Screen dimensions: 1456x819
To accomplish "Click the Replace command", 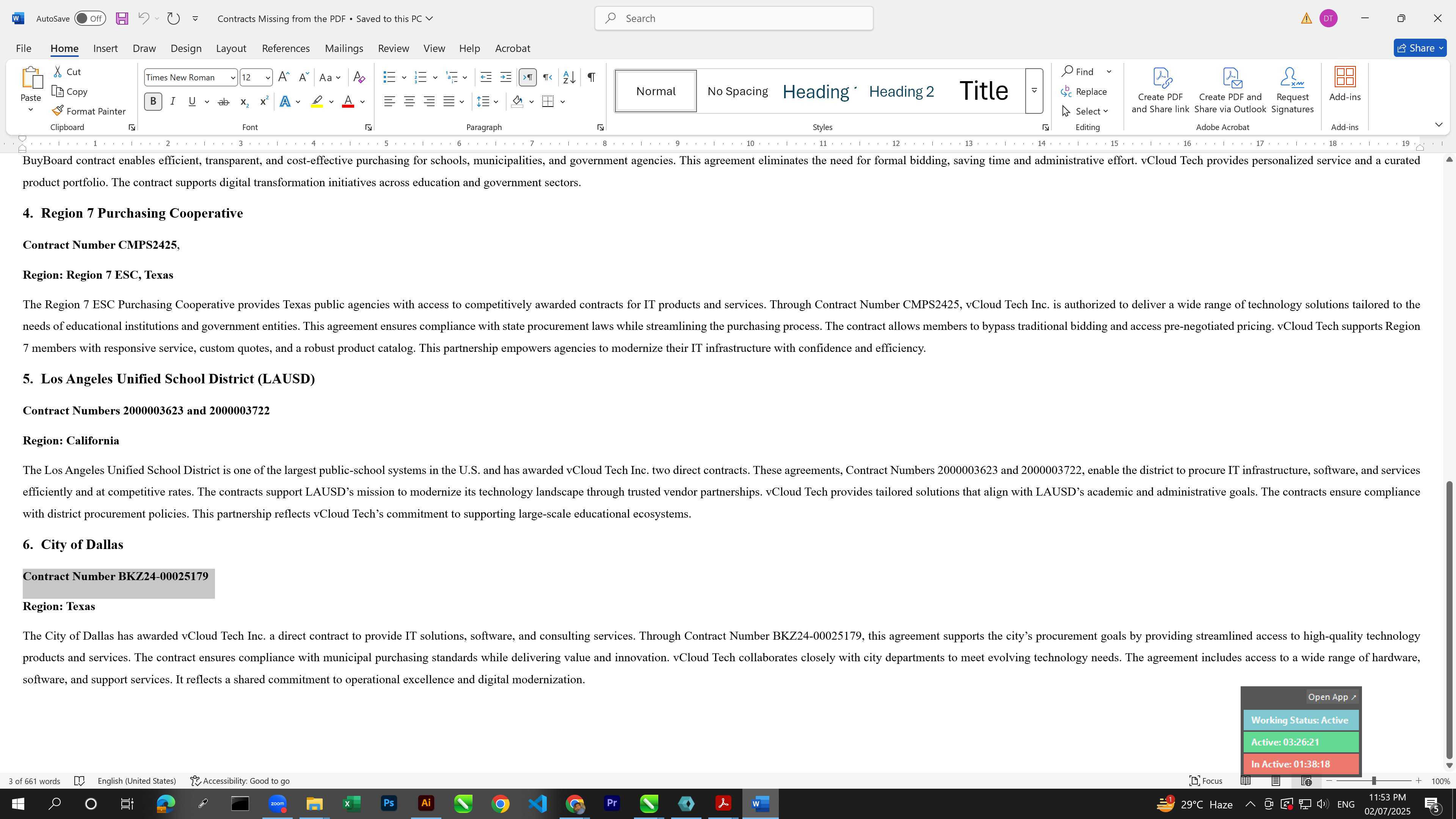I will click(x=1084, y=91).
